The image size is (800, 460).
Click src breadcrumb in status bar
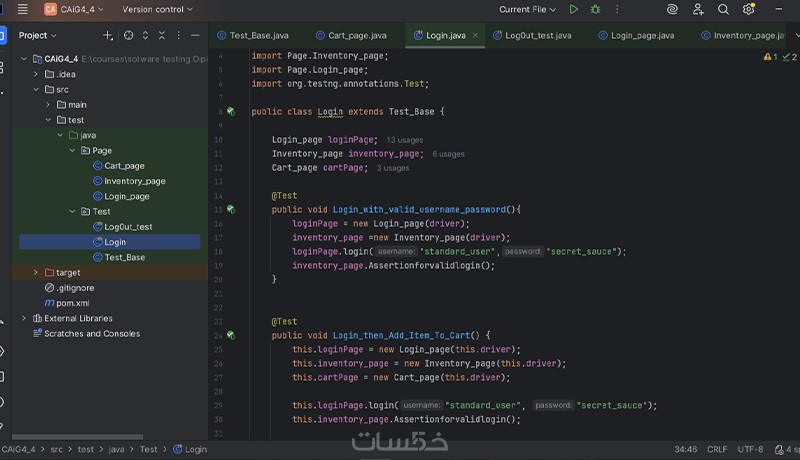[x=57, y=449]
